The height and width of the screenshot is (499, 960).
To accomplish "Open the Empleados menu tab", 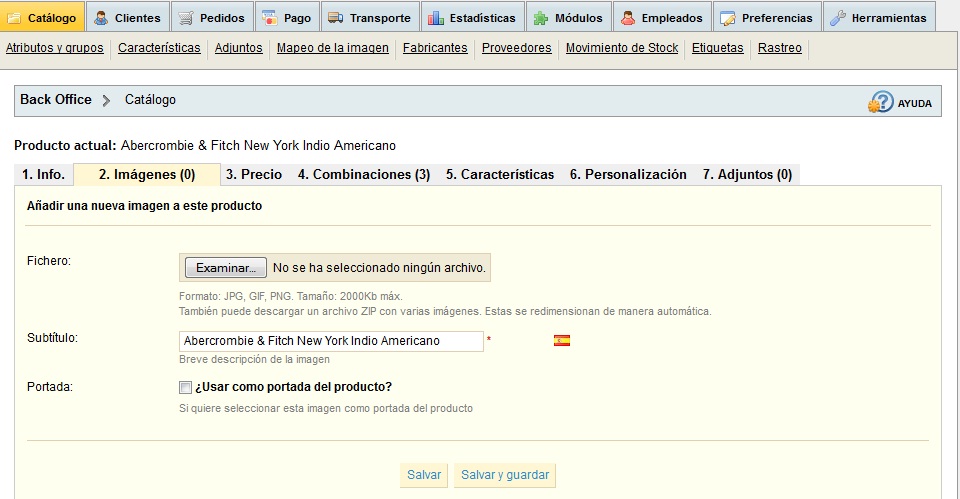I will [x=662, y=17].
